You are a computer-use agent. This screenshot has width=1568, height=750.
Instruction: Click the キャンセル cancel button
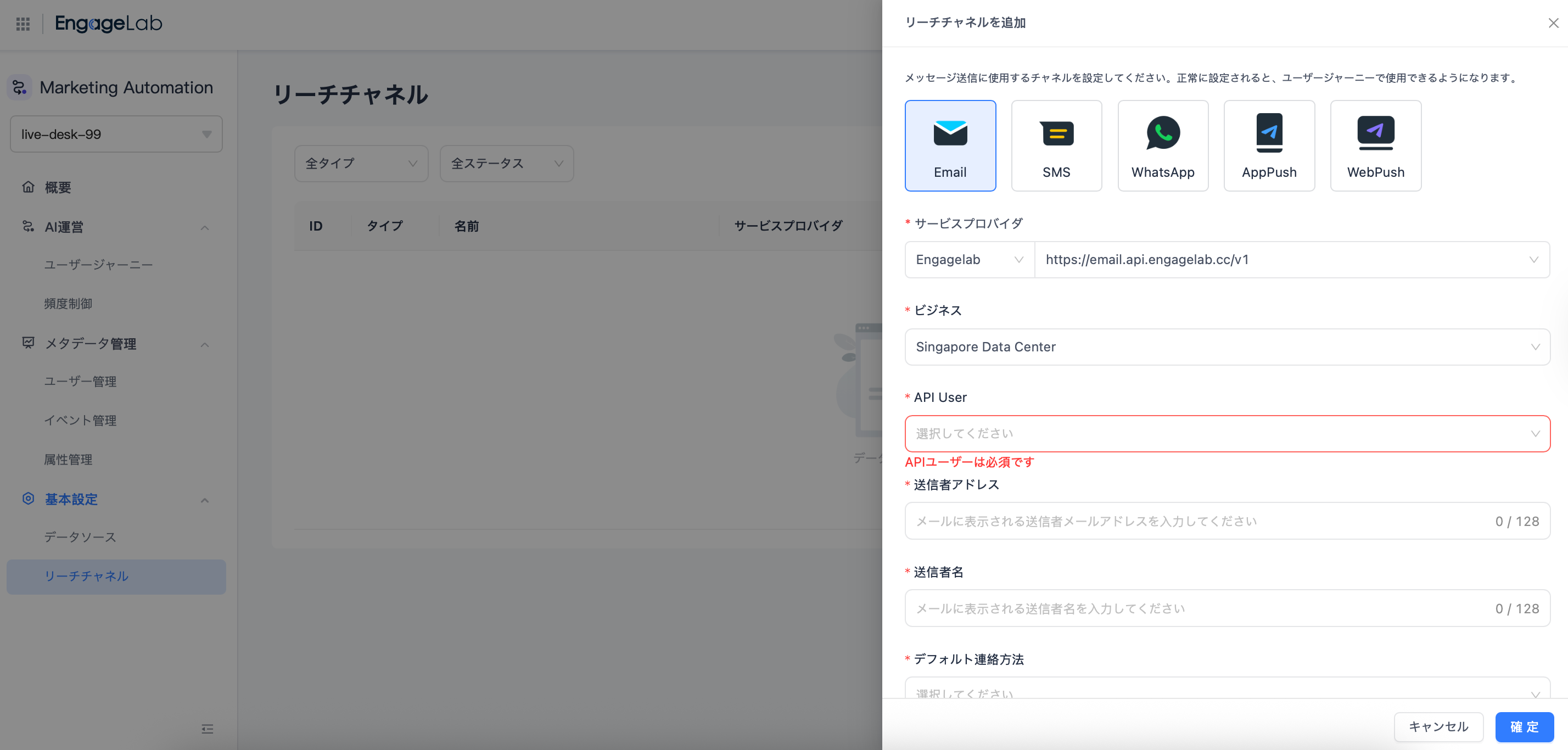1438,726
